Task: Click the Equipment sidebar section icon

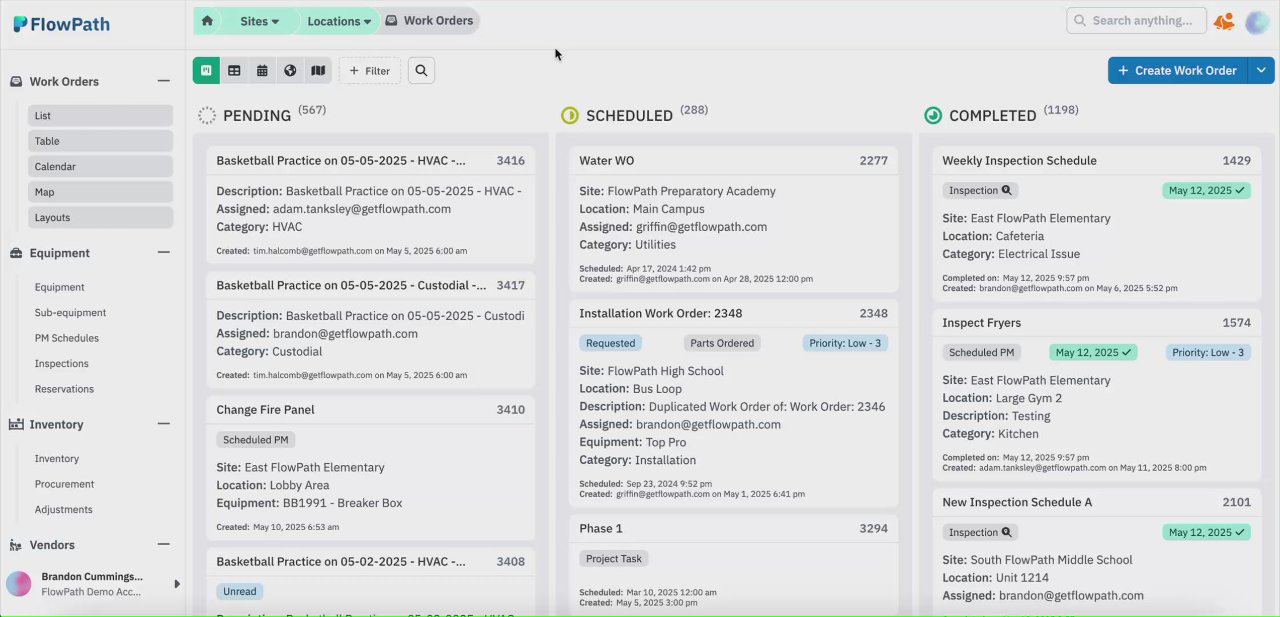Action: (x=16, y=253)
